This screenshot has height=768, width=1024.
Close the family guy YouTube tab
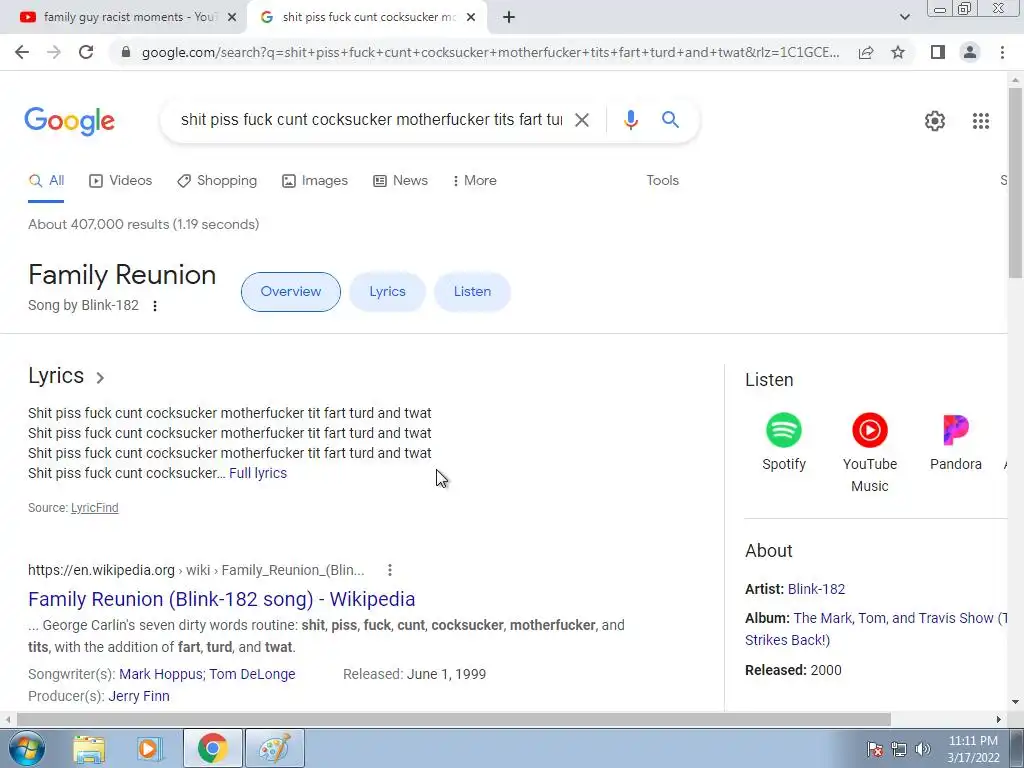point(232,18)
